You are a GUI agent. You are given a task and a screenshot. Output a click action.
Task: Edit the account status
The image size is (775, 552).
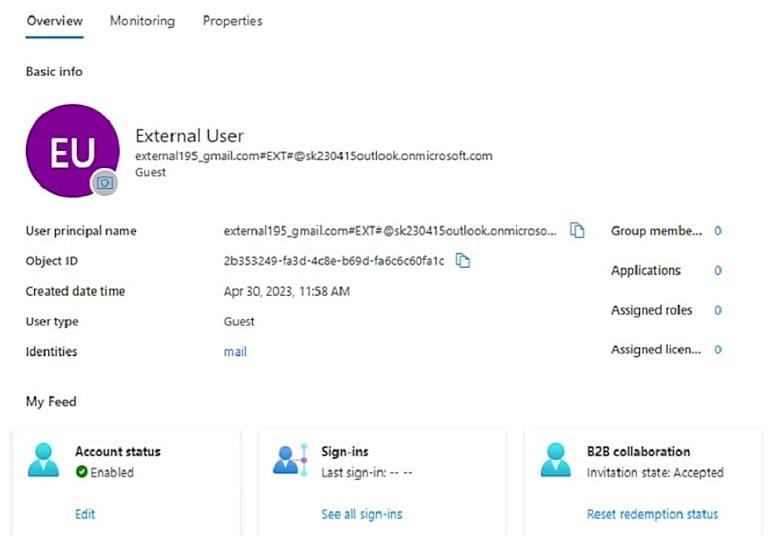85,514
